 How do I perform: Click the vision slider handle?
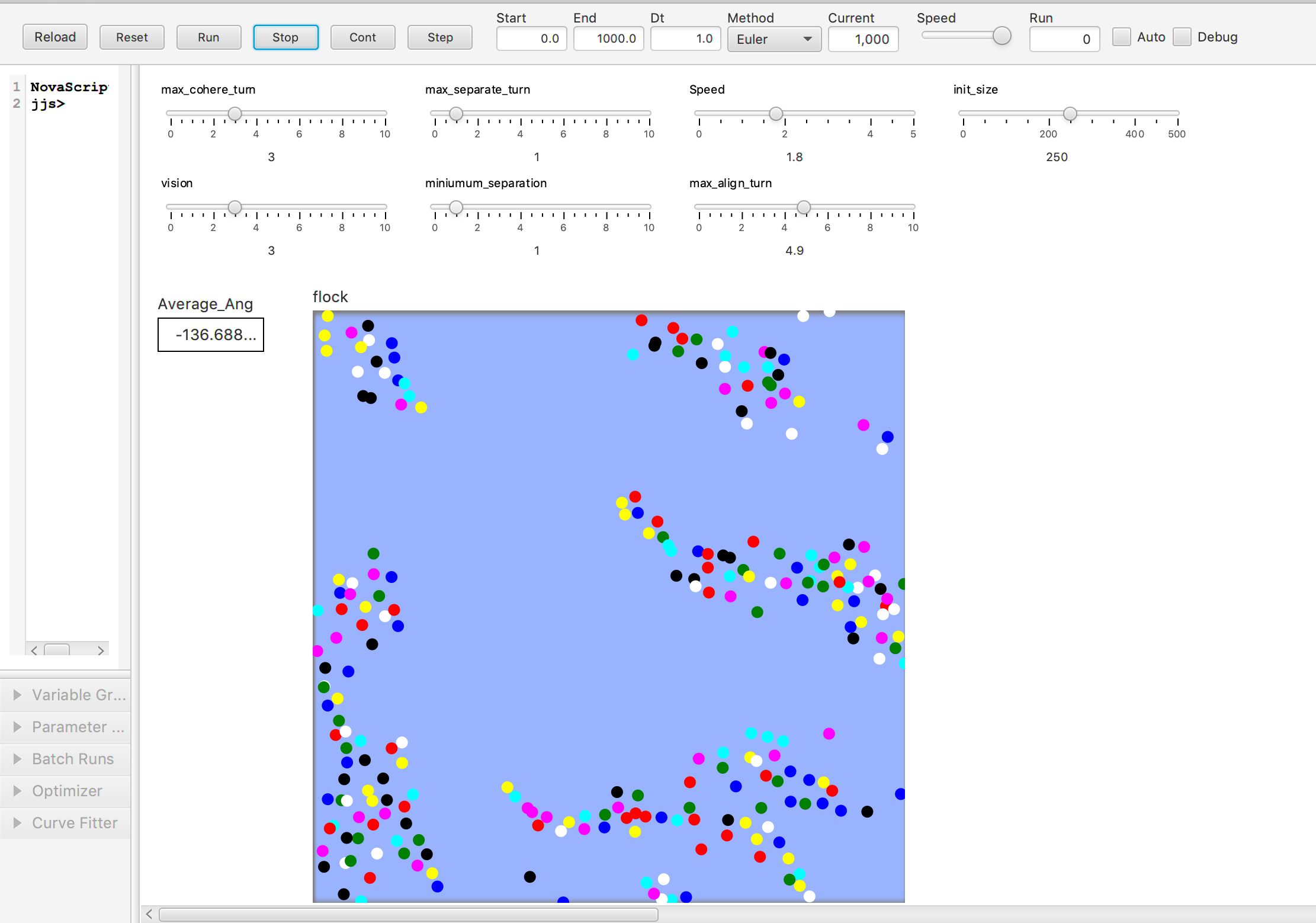click(235, 207)
